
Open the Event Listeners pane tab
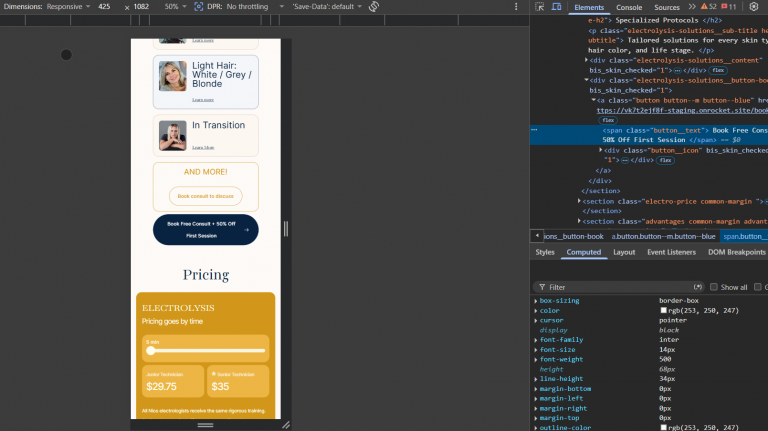(x=671, y=252)
